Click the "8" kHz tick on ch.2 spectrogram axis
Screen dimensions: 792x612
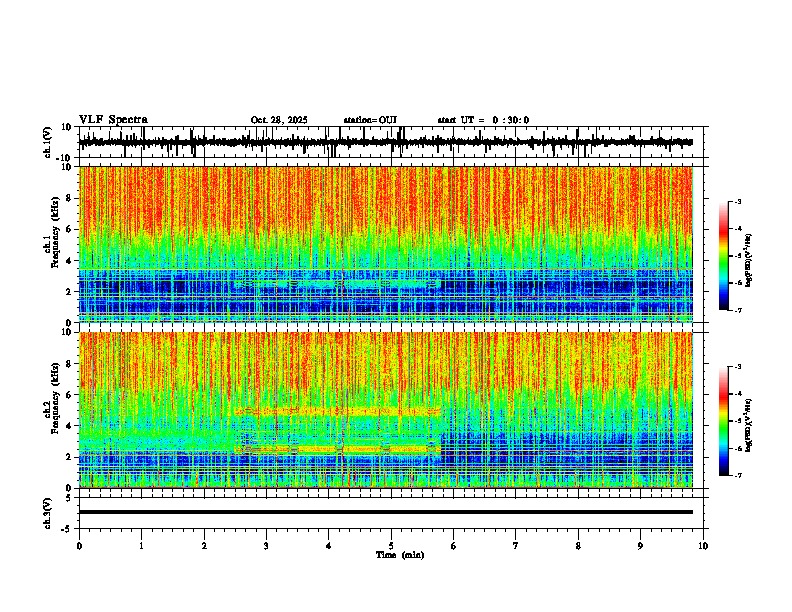[70, 364]
